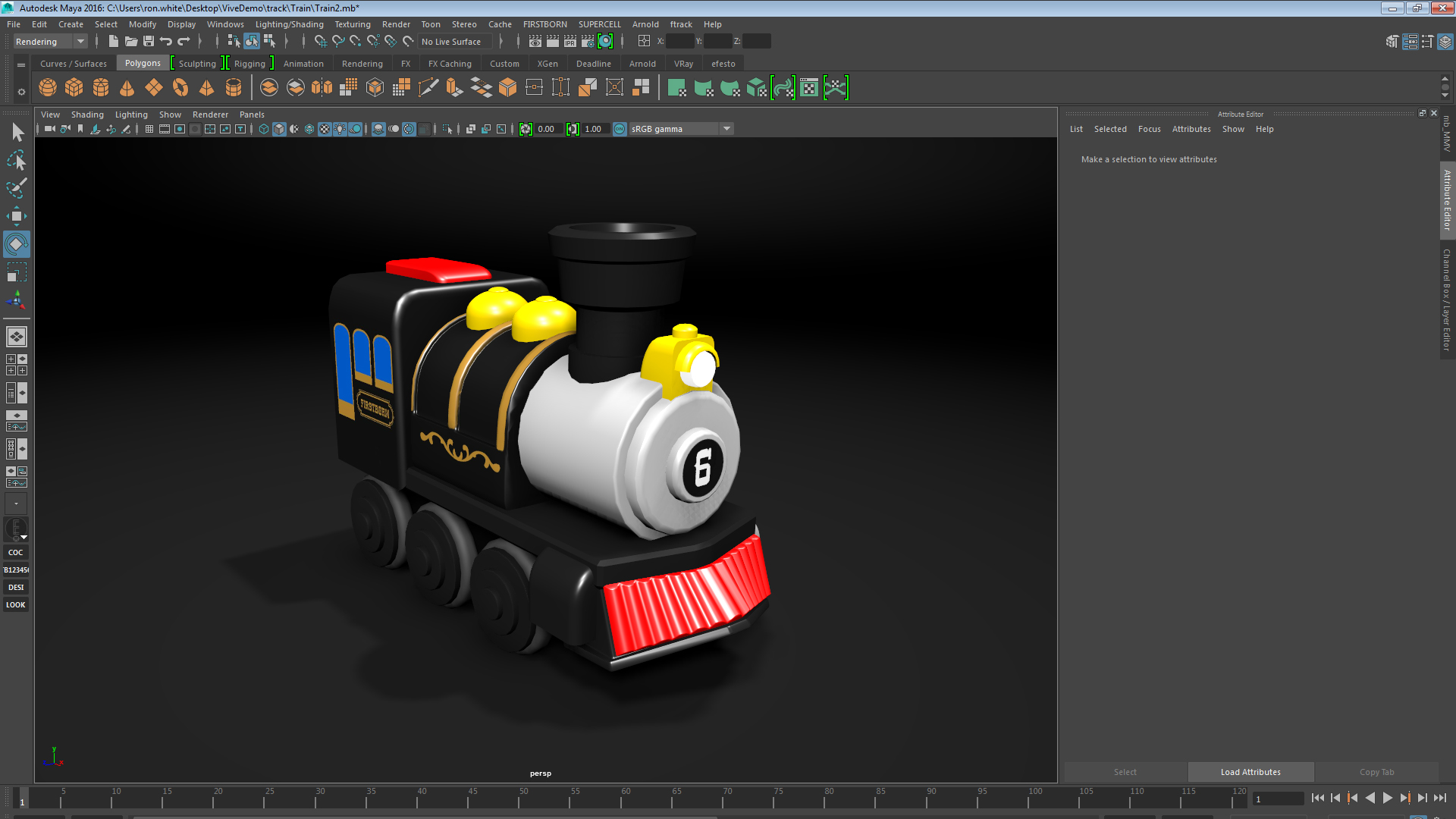Image resolution: width=1456 pixels, height=819 pixels.
Task: Create a polygon sphere from the shelf
Action: click(48, 88)
